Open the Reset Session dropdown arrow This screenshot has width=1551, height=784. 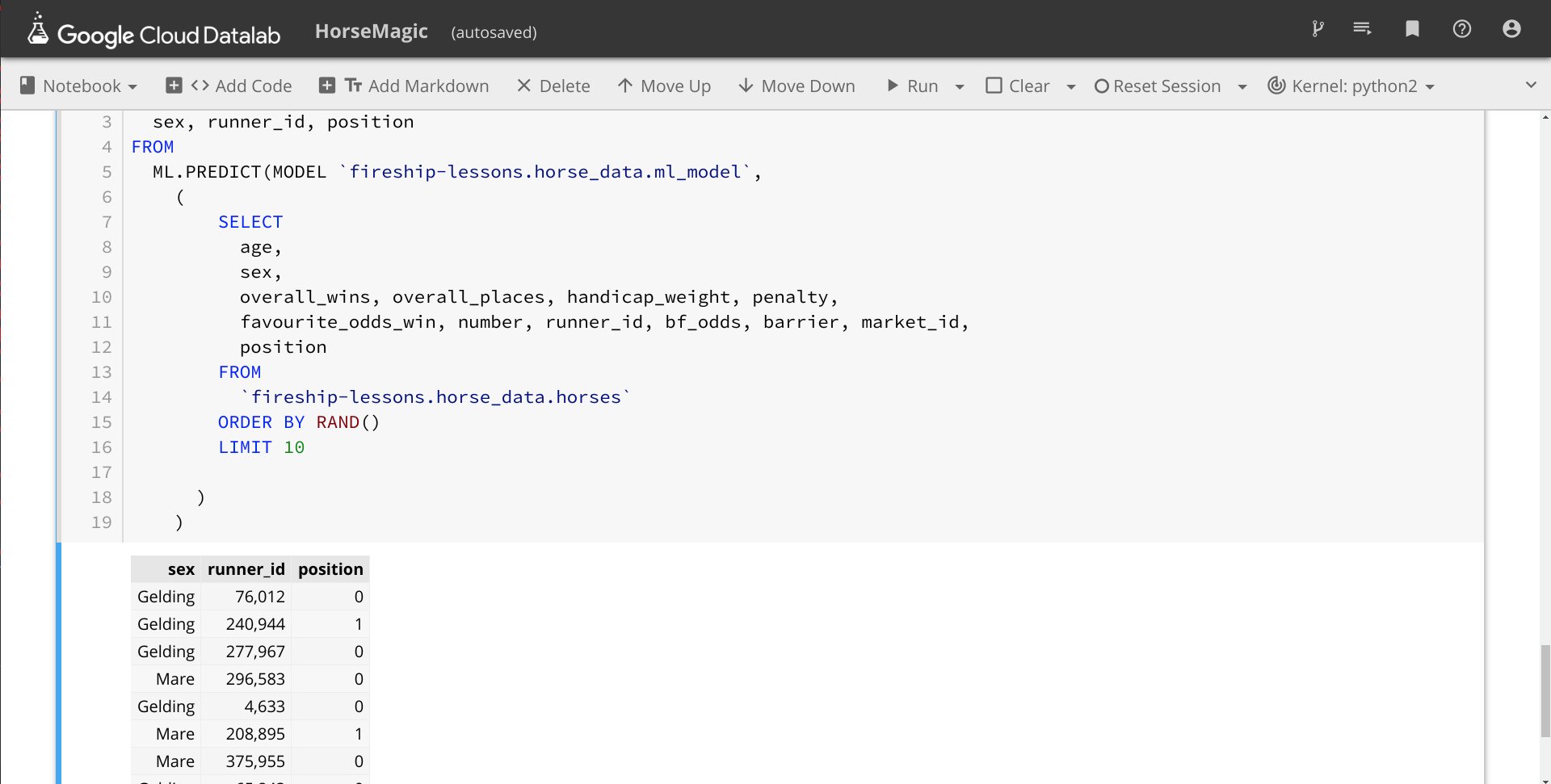pyautogui.click(x=1242, y=86)
